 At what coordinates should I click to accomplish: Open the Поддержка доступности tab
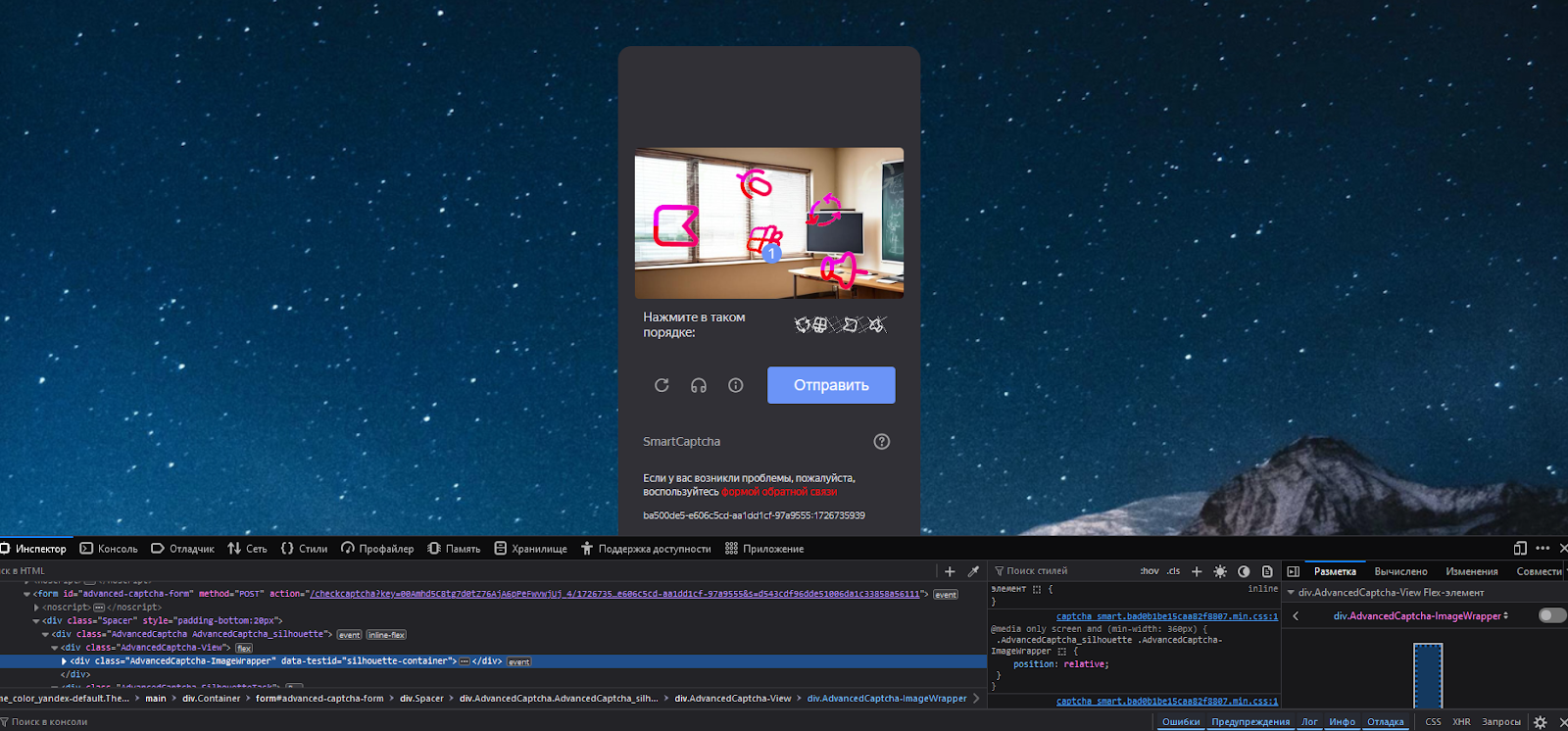coord(646,549)
